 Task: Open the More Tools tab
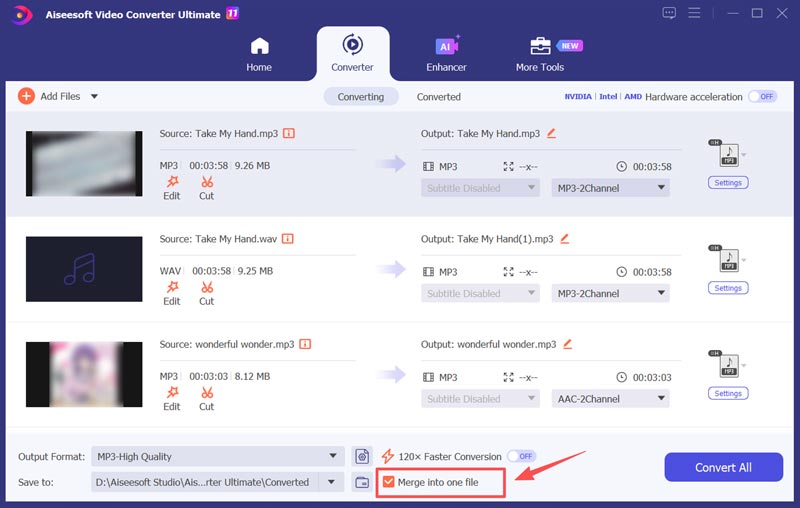tap(540, 54)
